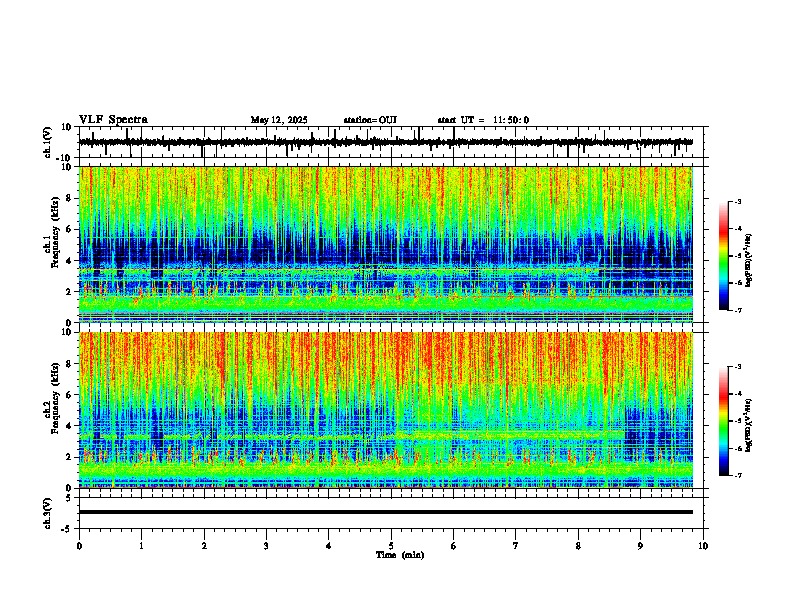Click the "-3" label on ch.1 color bar
This screenshot has width=792, height=612.
point(738,202)
